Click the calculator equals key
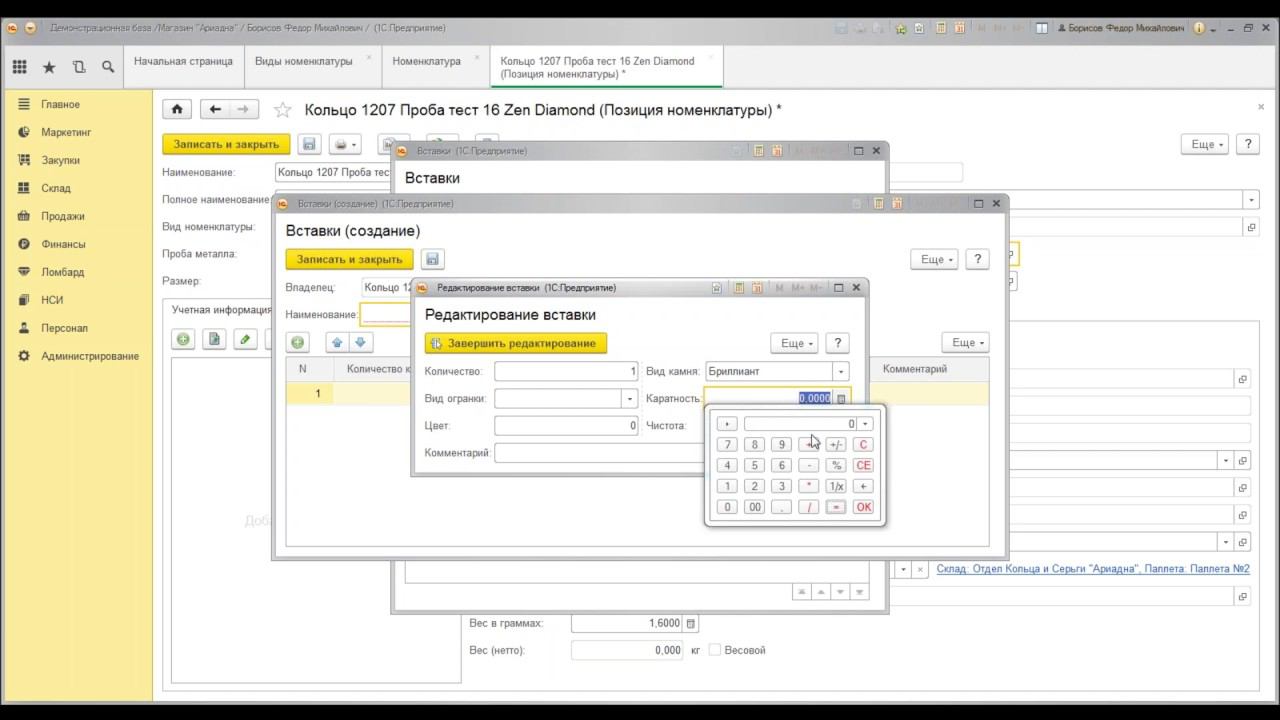 (837, 507)
